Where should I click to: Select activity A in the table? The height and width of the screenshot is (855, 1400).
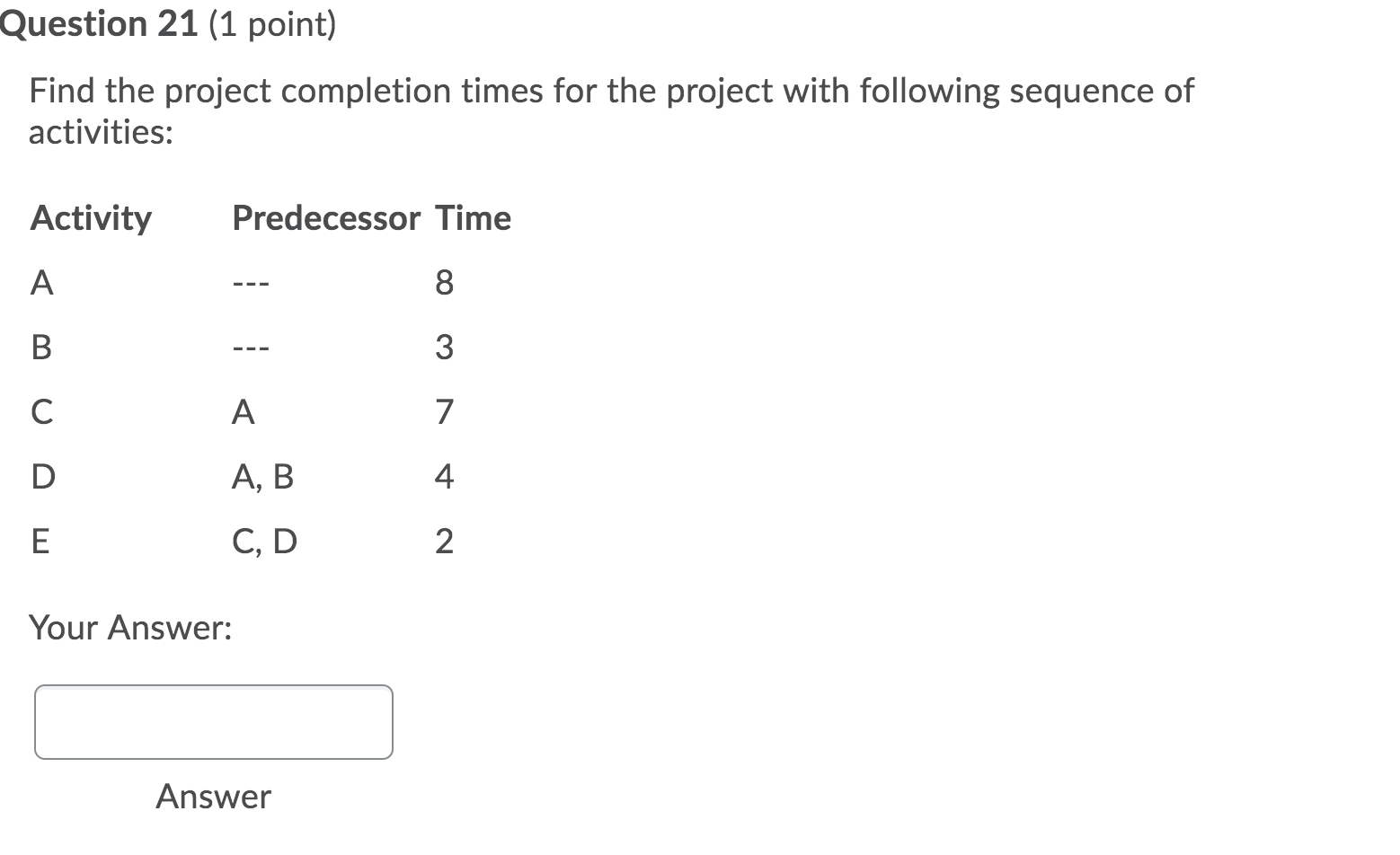[40, 283]
